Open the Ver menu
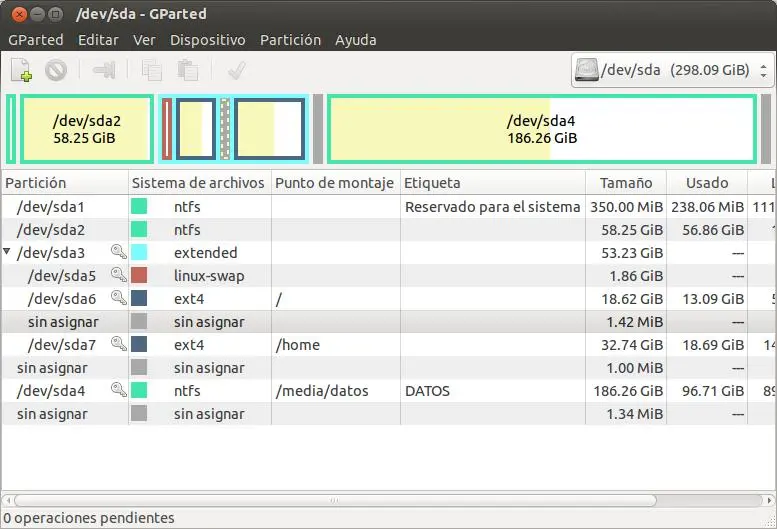The image size is (777, 529). 144,40
